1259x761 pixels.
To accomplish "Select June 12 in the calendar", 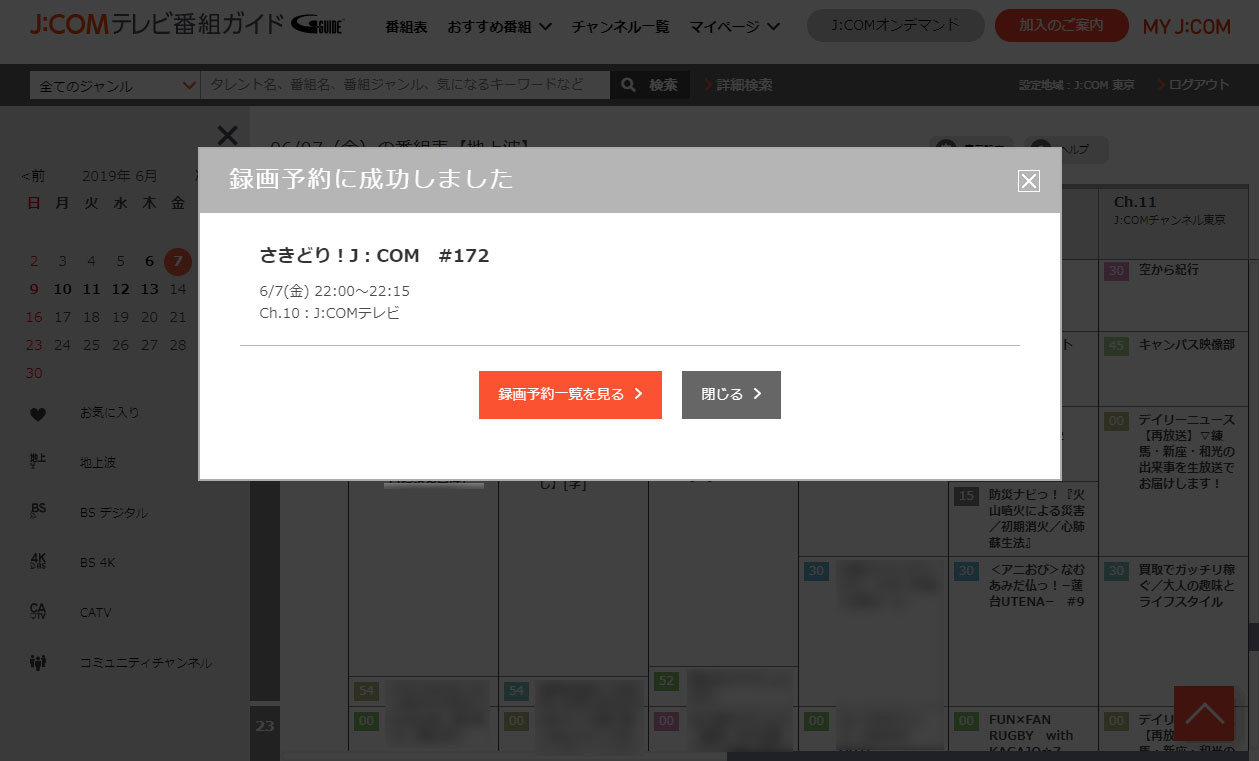I will 121,289.
